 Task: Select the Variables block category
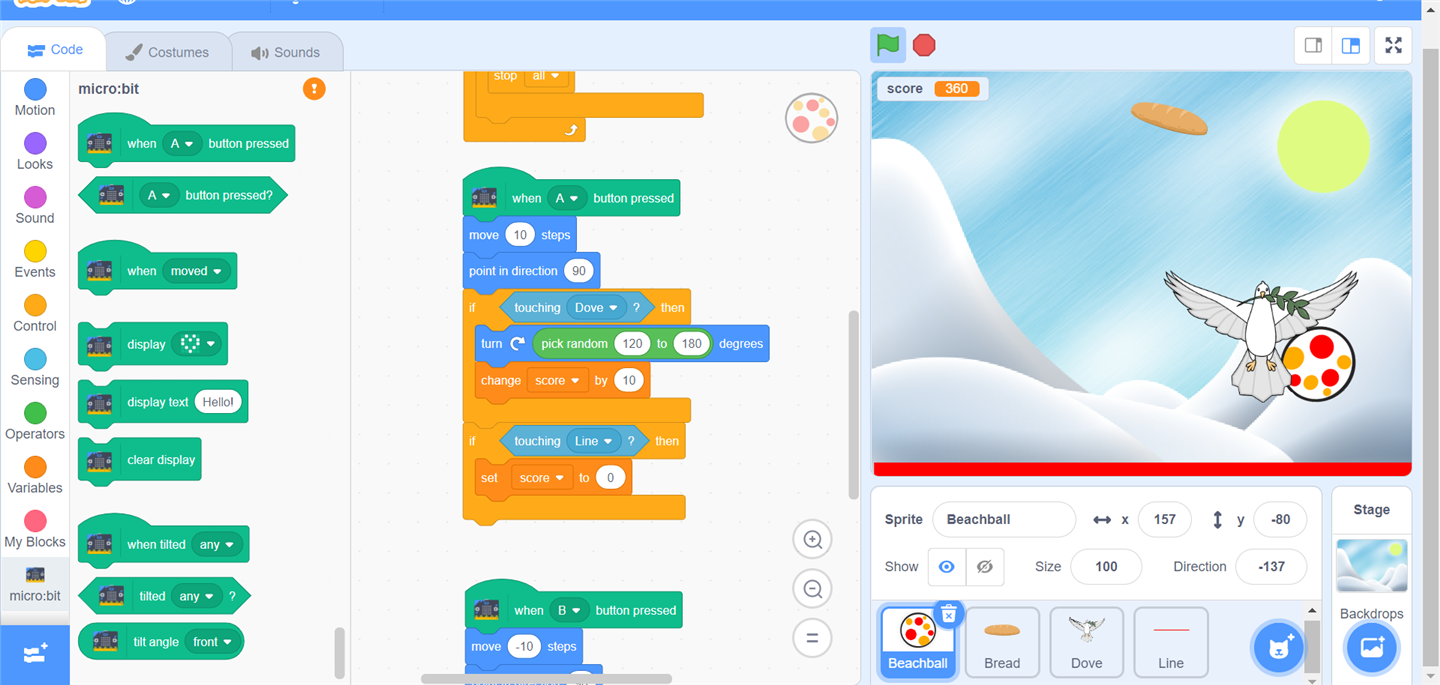tap(35, 476)
